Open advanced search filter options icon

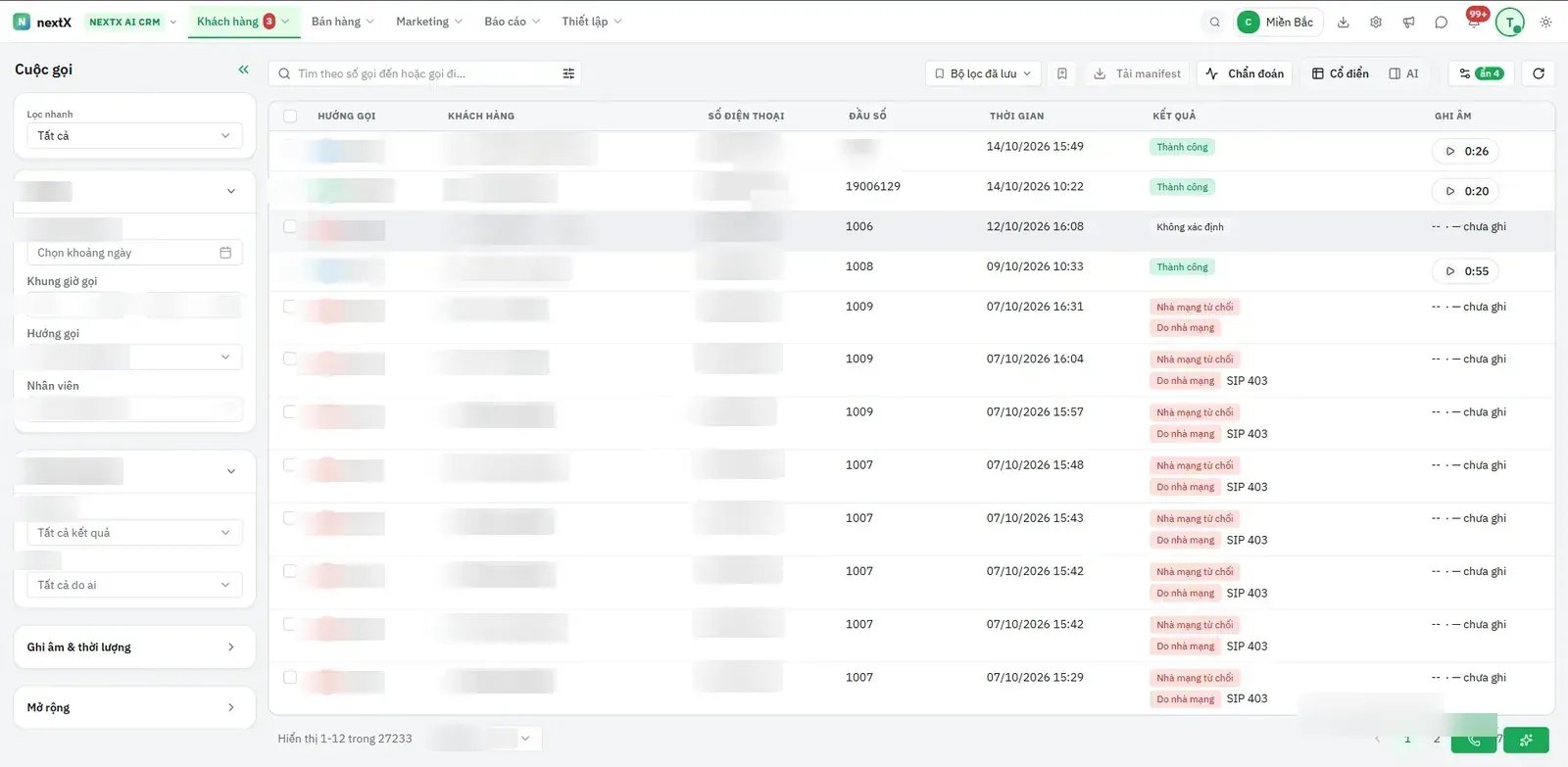pos(568,73)
